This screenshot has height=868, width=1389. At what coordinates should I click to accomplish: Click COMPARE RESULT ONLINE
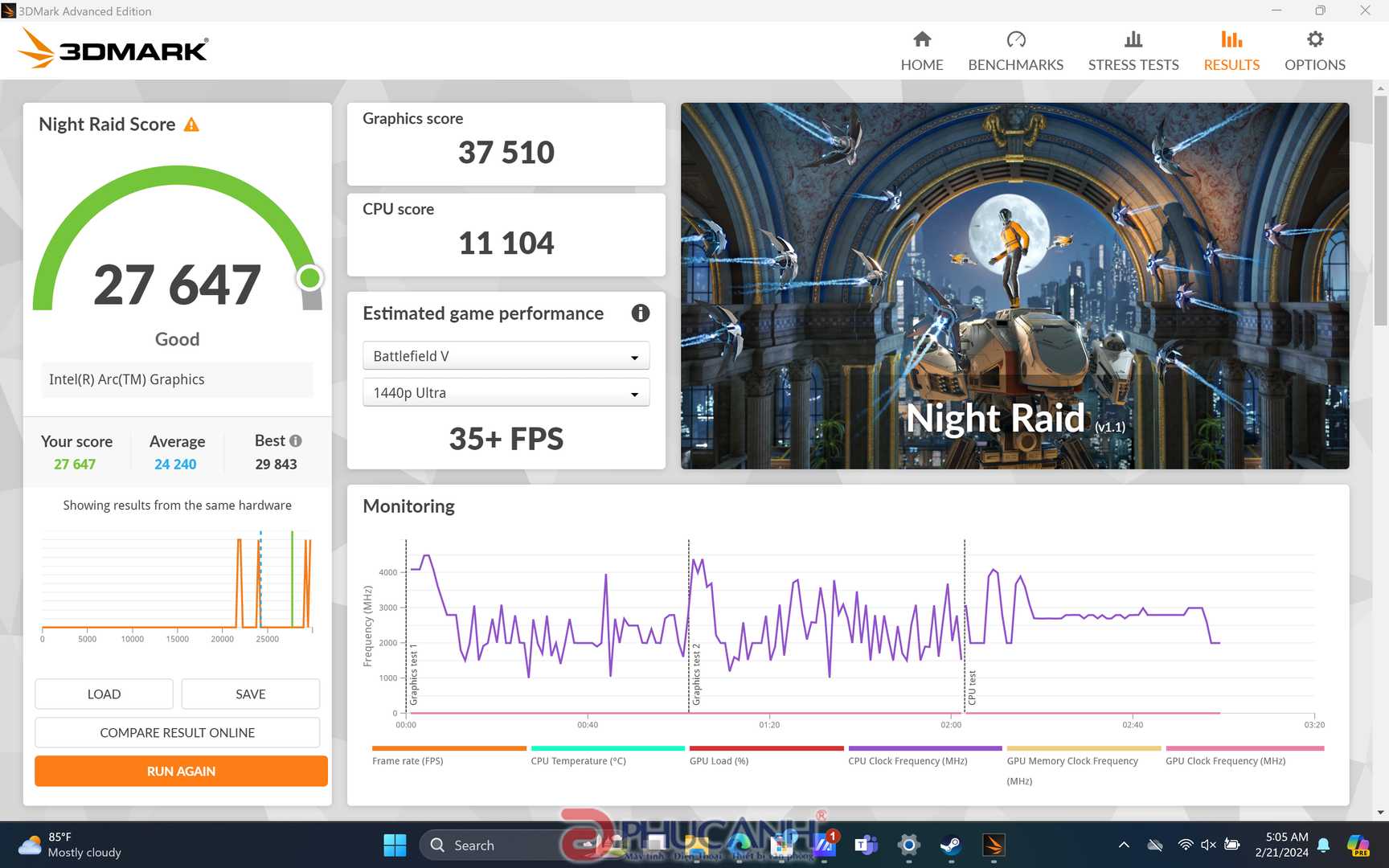[177, 732]
